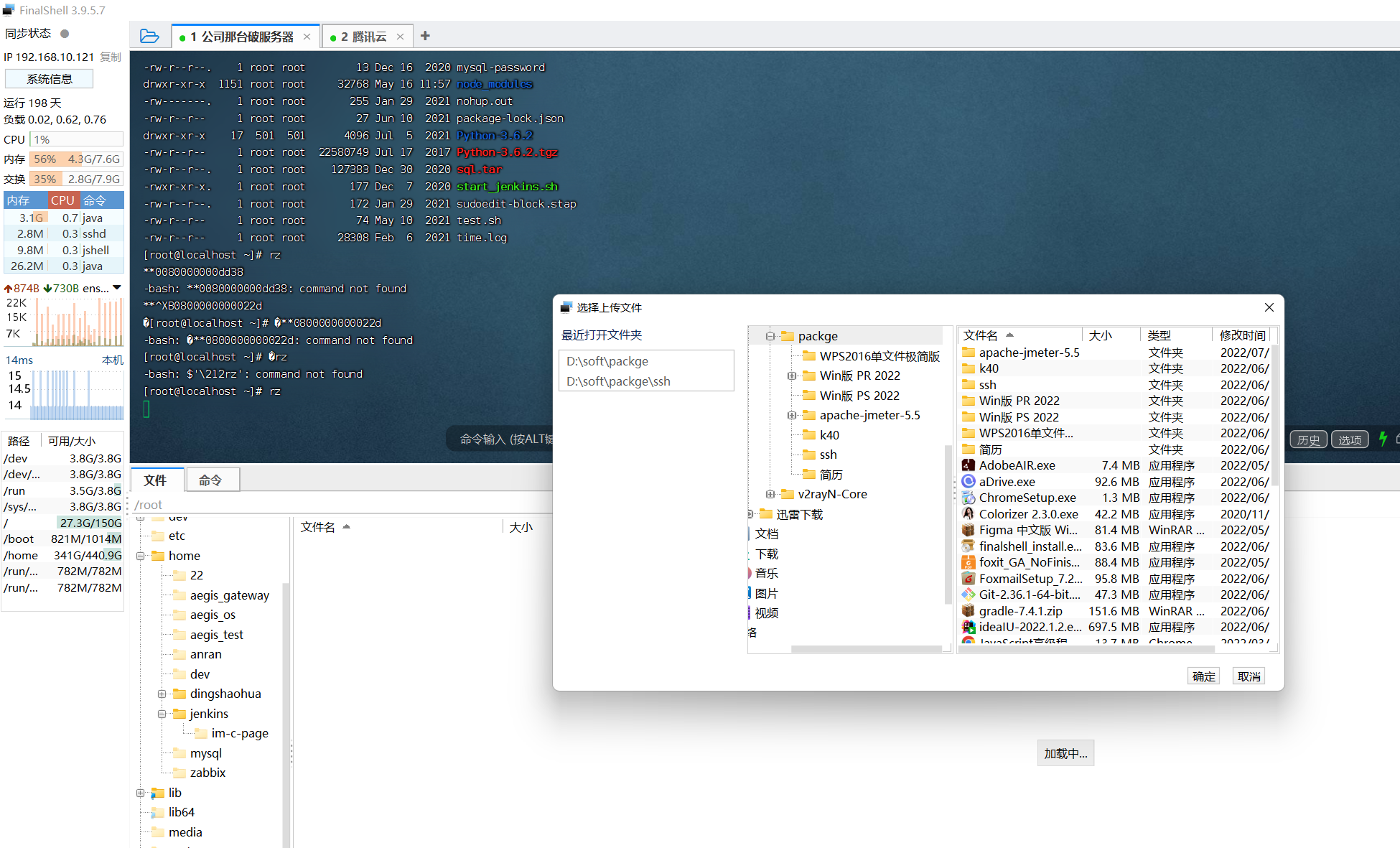Collapse the packge folder in the tree
The width and height of the screenshot is (1400, 848).
pyautogui.click(x=770, y=336)
